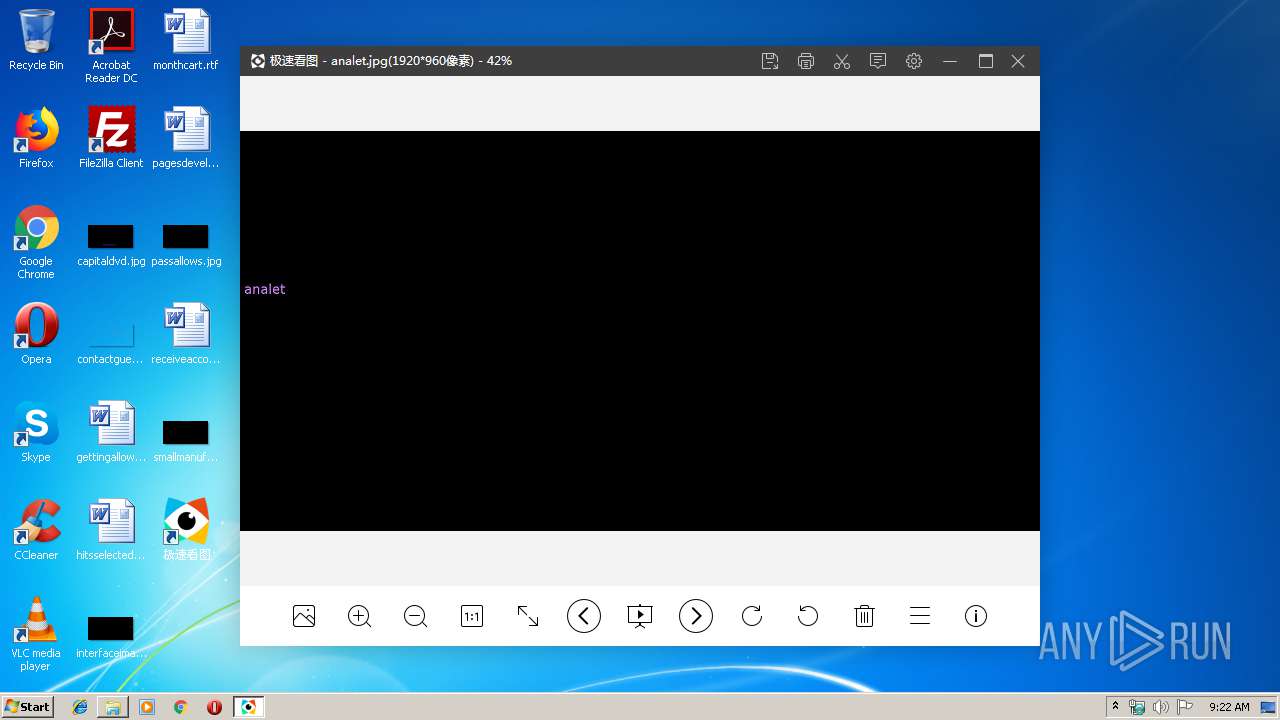Launch CCleaner desktop shortcut
This screenshot has width=1280, height=720.
(36, 530)
